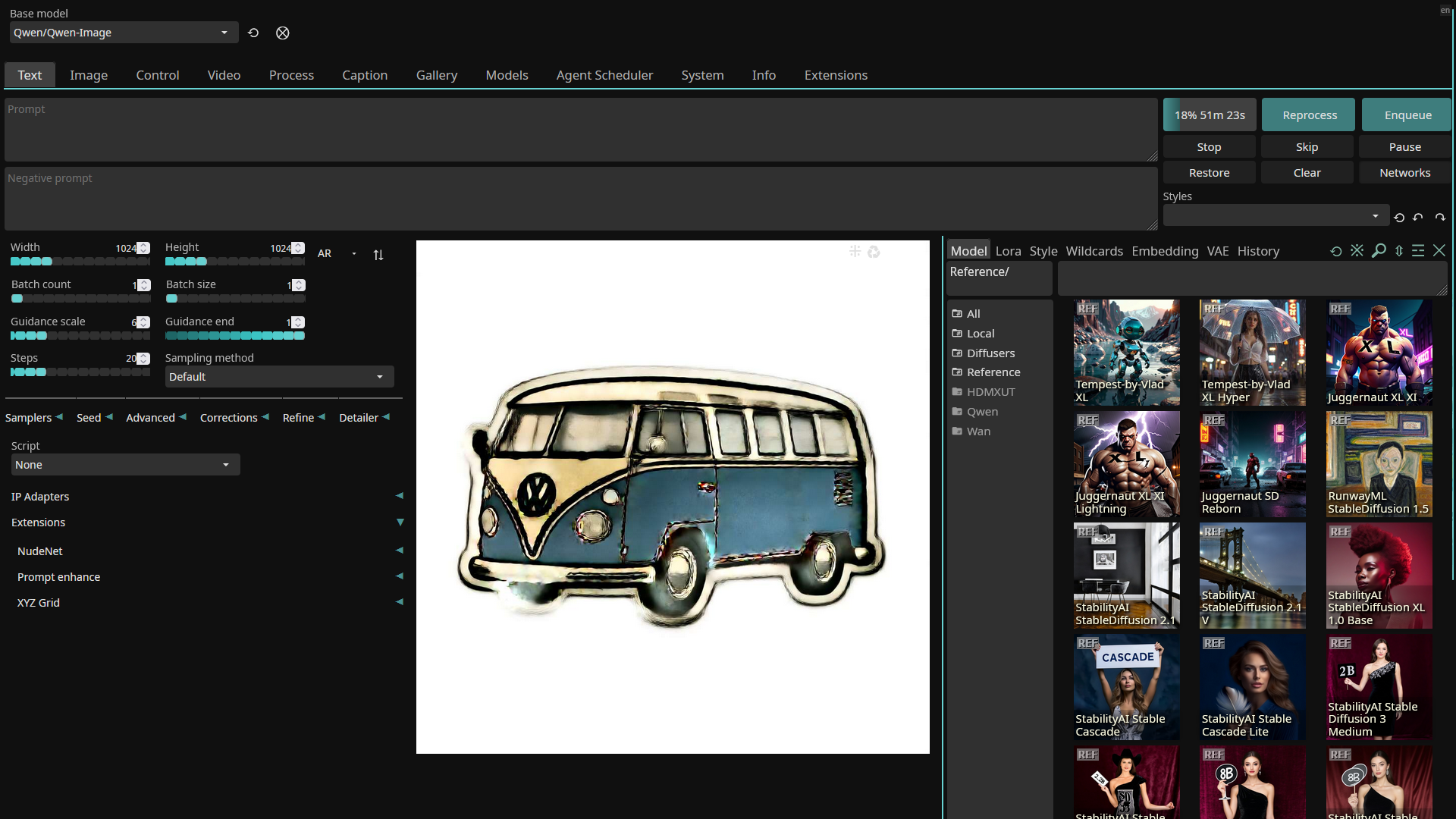Open the Script dropdown set to None
This screenshot has height=819, width=1456.
click(125, 465)
